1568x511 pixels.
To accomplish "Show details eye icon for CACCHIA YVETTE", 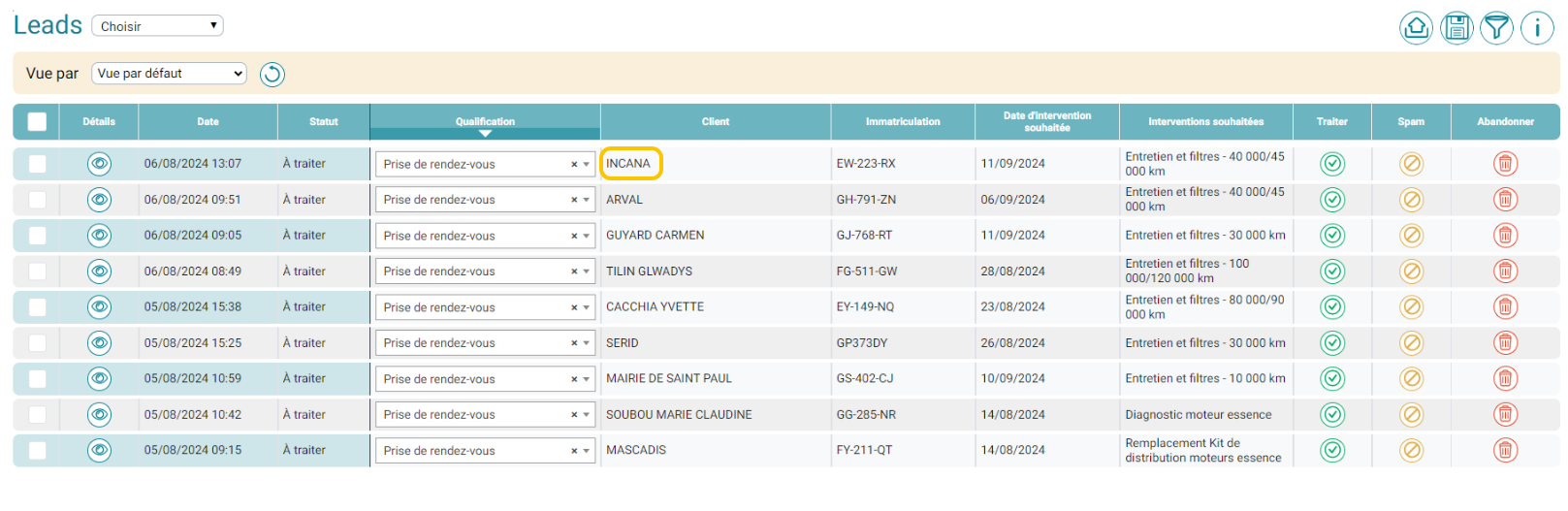I will [99, 307].
